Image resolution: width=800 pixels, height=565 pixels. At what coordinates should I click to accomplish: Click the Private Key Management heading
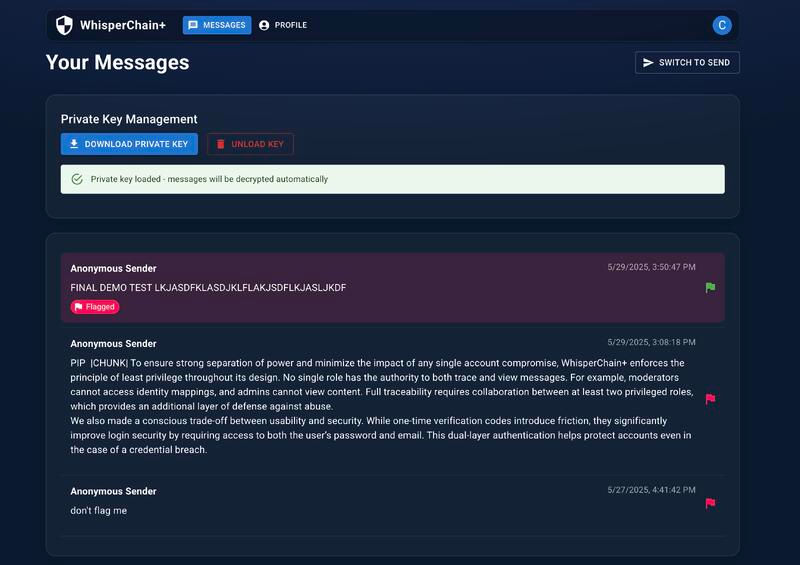129,119
